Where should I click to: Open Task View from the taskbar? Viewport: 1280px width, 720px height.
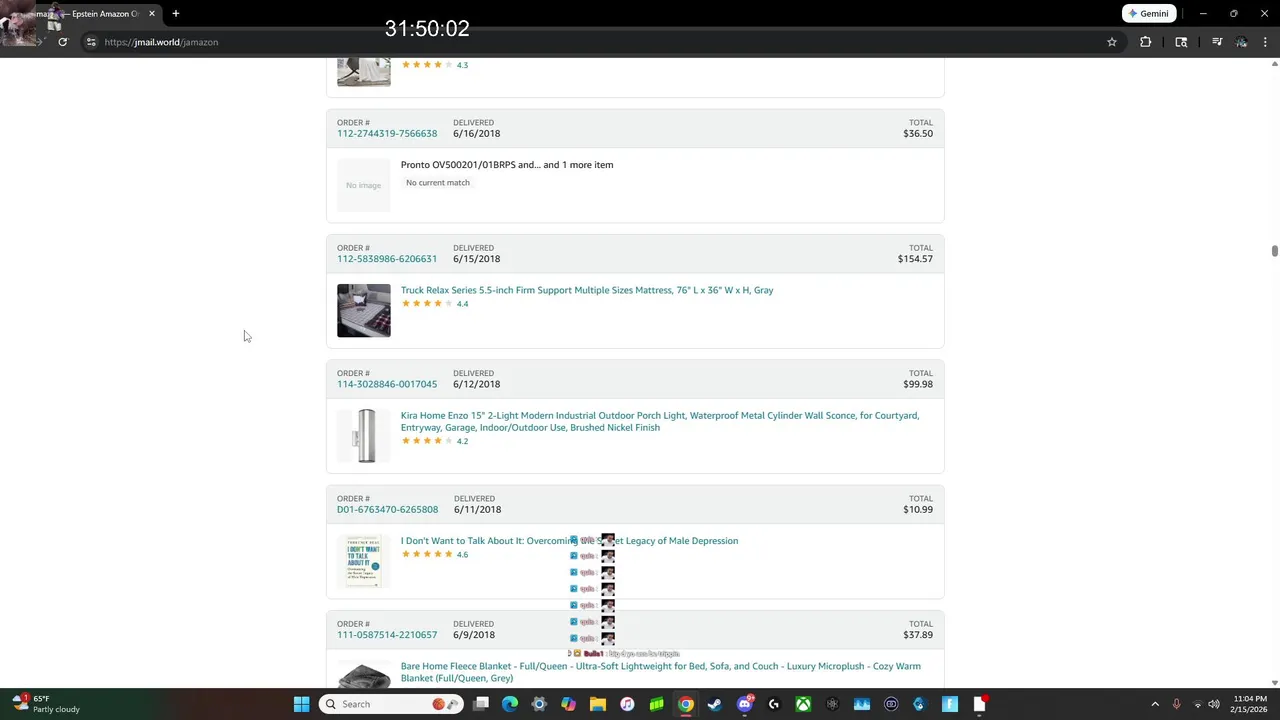[481, 704]
